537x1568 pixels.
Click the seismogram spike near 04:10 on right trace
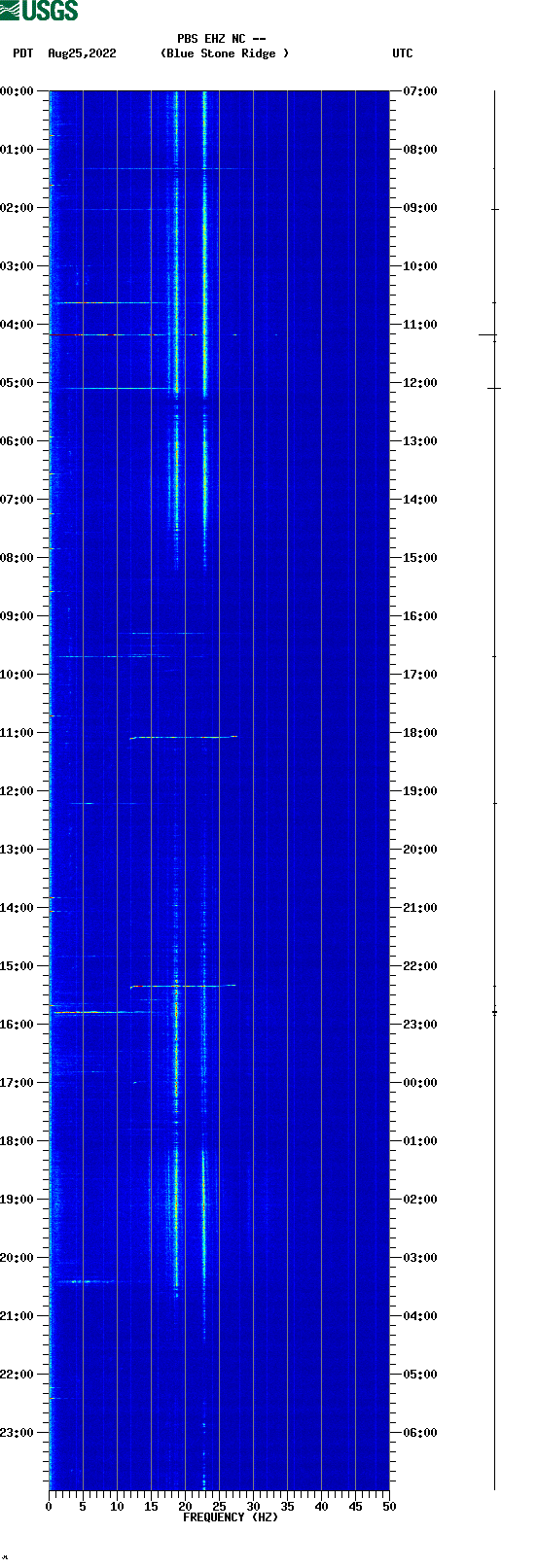[488, 334]
